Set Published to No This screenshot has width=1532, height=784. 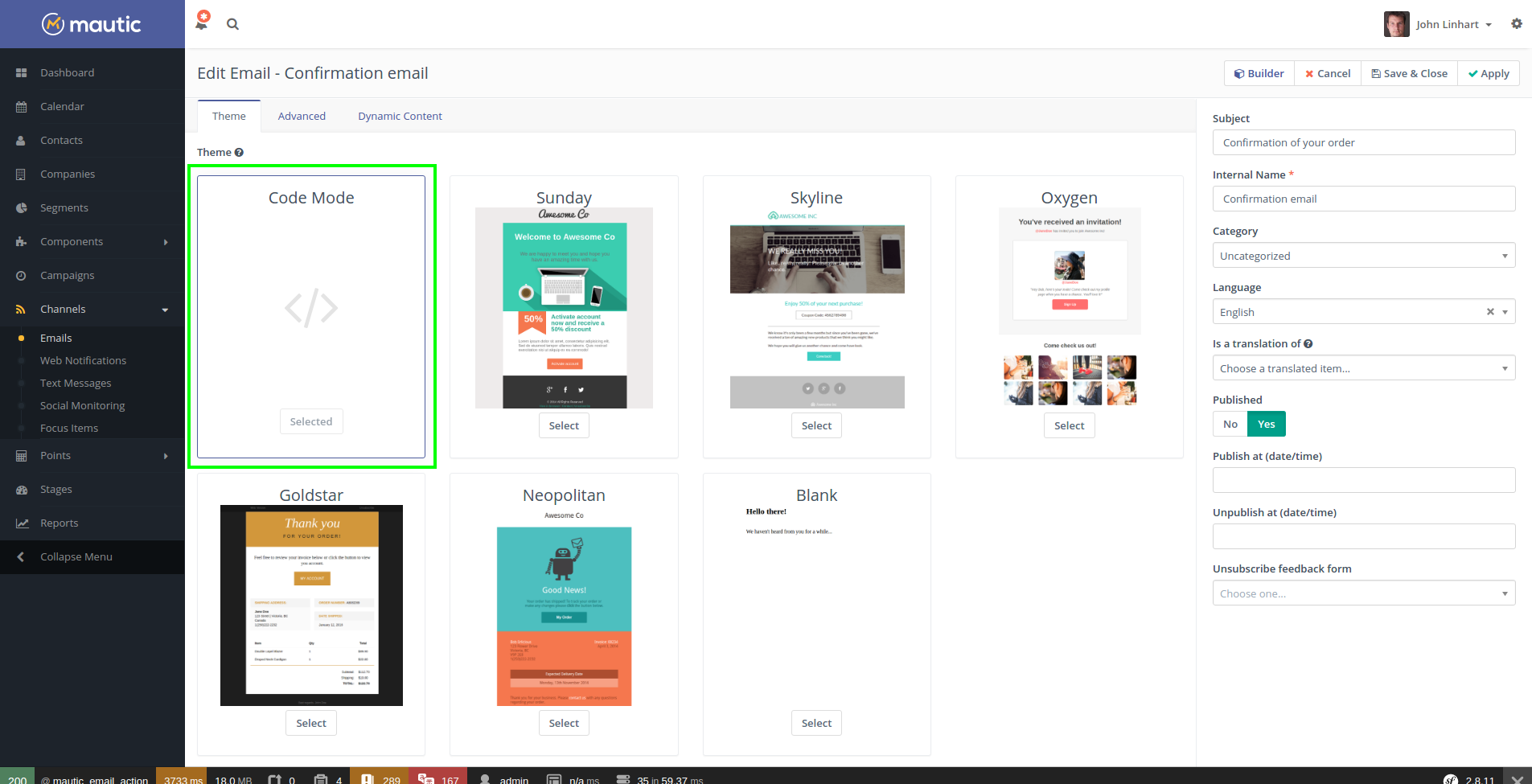pyautogui.click(x=1230, y=424)
